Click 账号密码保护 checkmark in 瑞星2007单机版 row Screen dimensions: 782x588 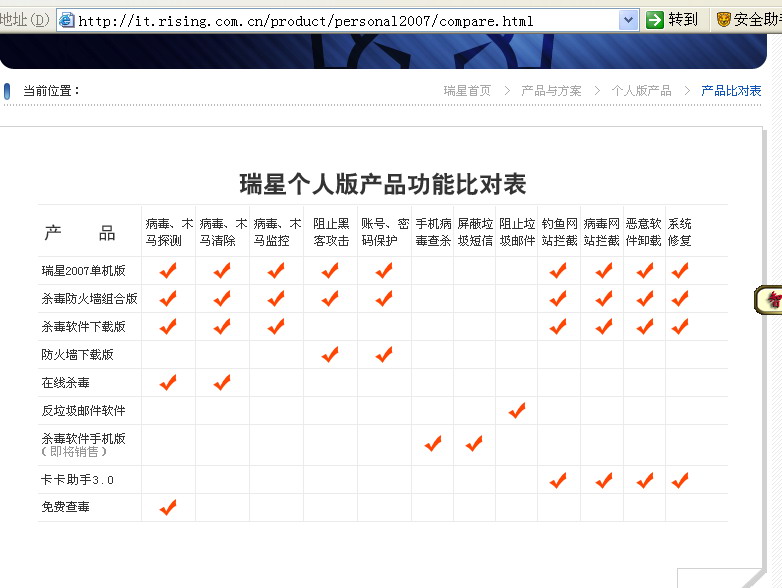[384, 271]
